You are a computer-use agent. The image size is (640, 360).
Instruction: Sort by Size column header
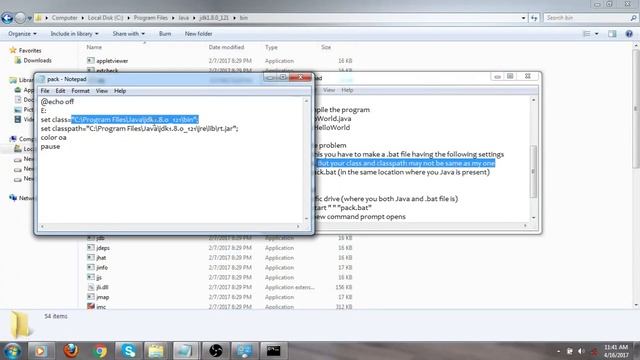click(x=326, y=47)
